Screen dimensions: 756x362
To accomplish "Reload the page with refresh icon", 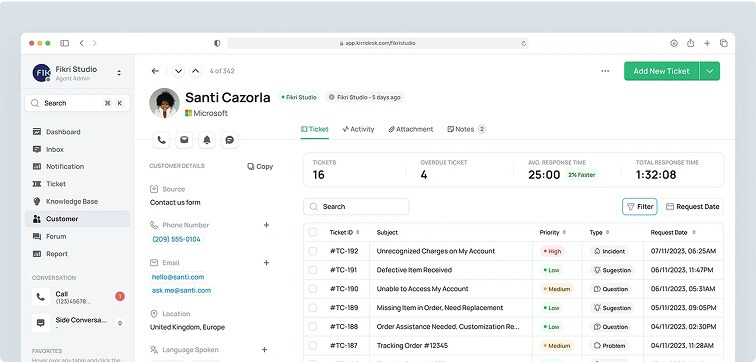I will pyautogui.click(x=524, y=43).
